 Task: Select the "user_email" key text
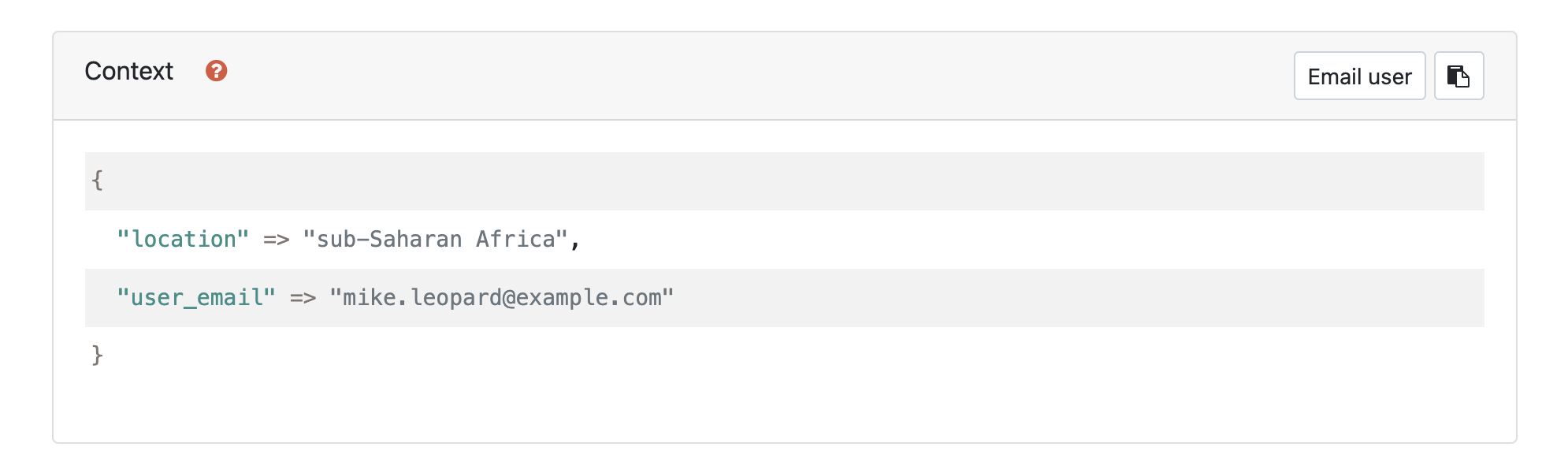[x=196, y=297]
